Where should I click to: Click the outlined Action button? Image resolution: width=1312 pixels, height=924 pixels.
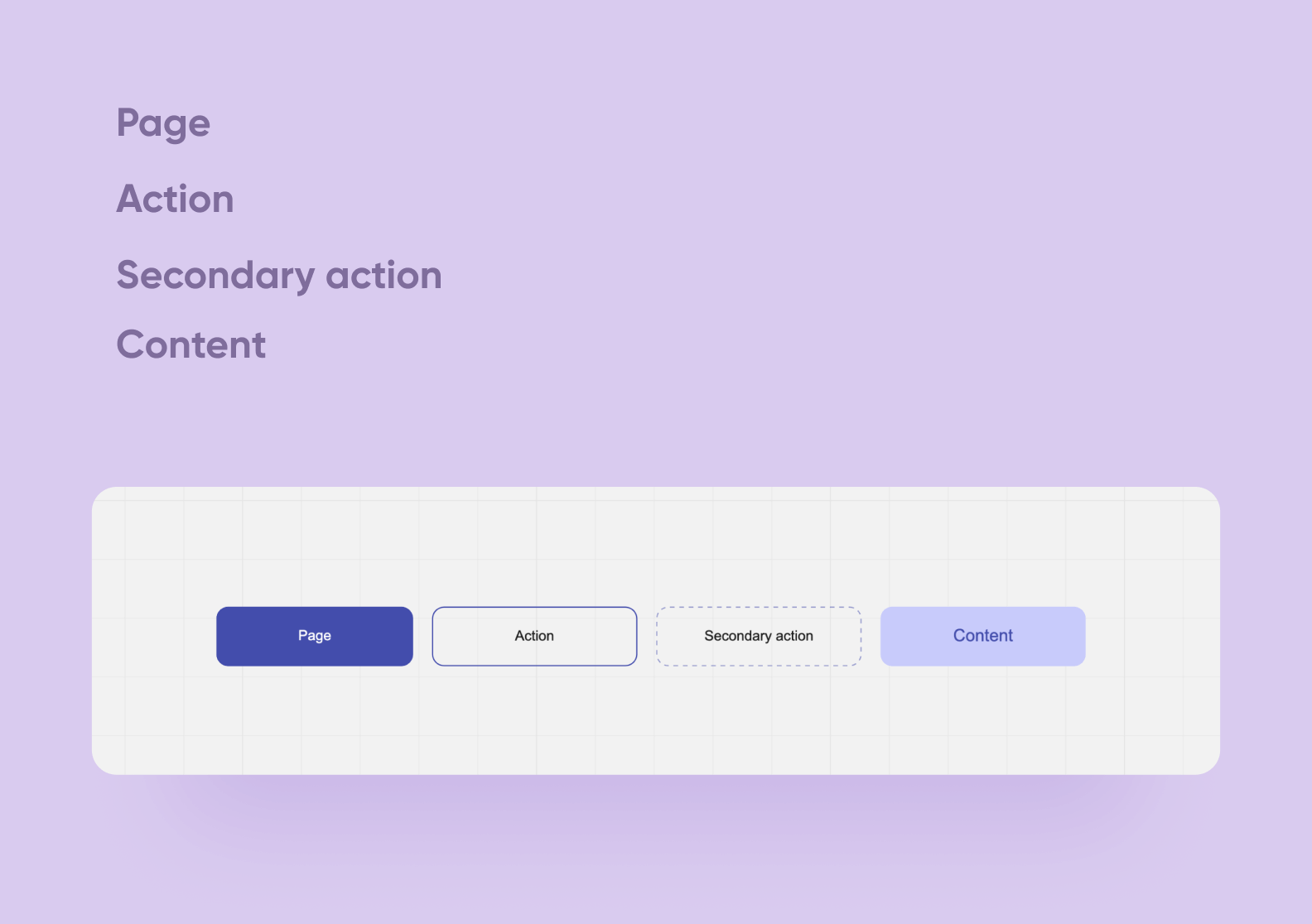tap(534, 636)
